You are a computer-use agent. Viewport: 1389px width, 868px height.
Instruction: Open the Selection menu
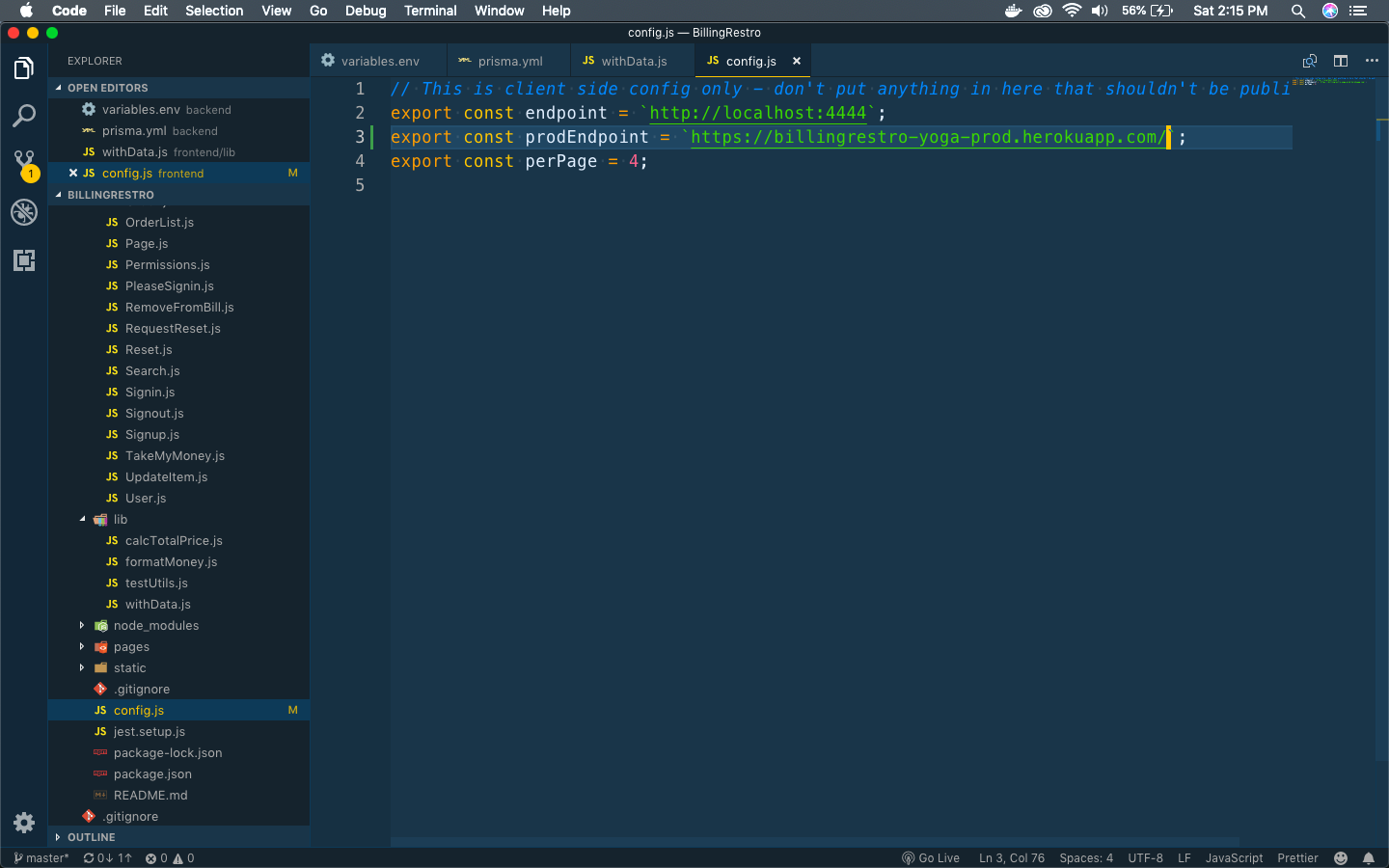click(214, 11)
